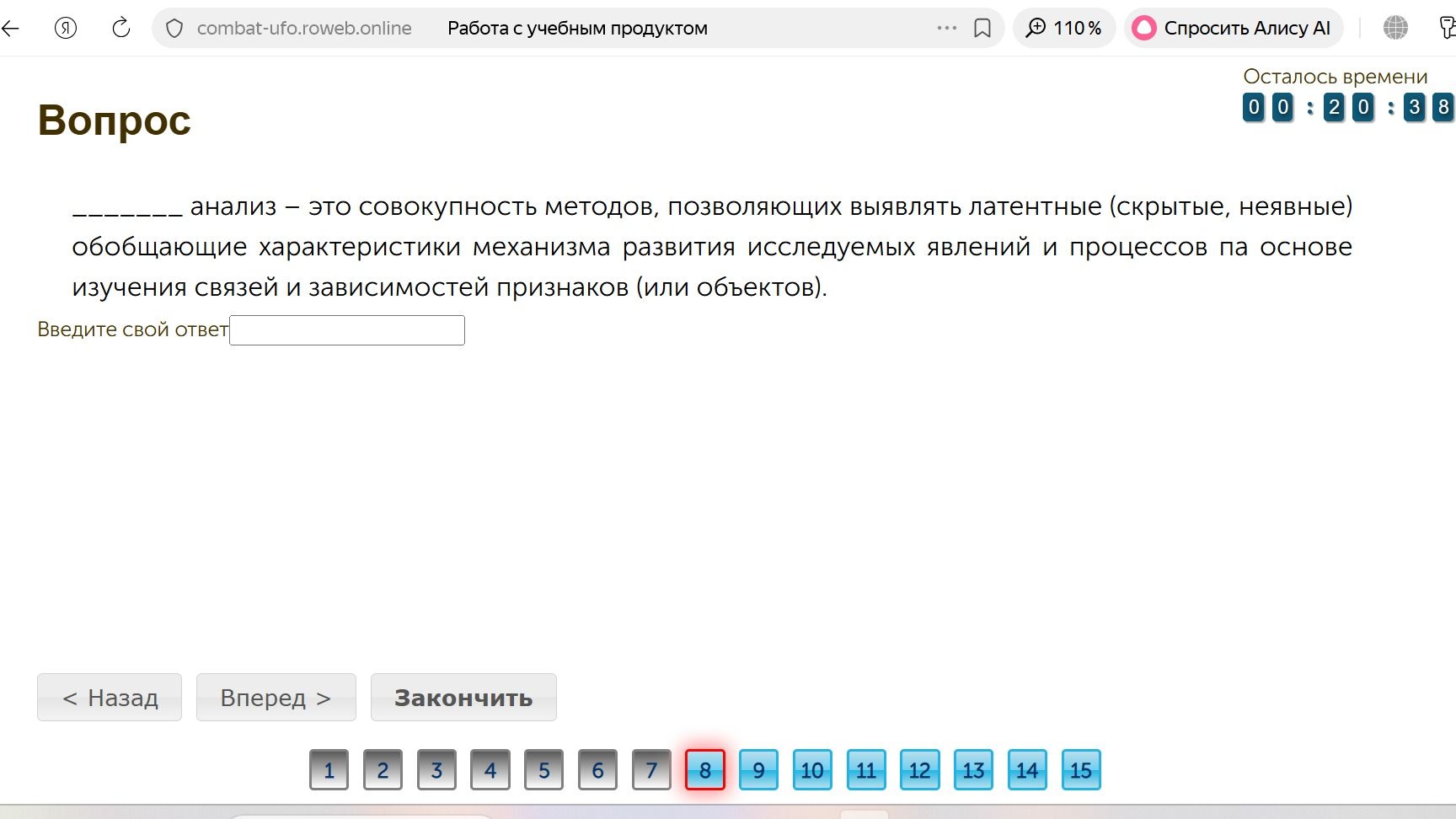This screenshot has width=1456, height=819.
Task: Go back with the browser back arrow
Action: tap(10, 29)
